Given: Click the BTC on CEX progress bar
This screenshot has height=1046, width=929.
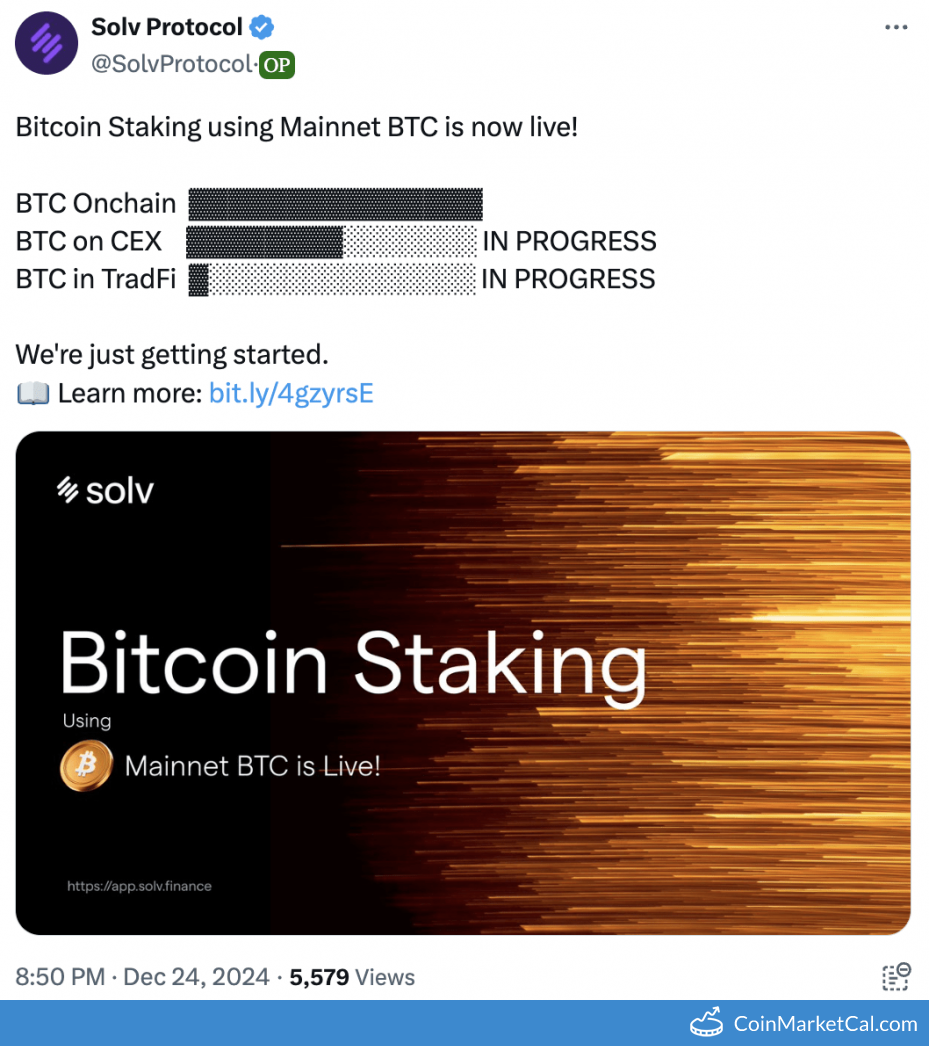Looking at the screenshot, I should click(x=332, y=241).
